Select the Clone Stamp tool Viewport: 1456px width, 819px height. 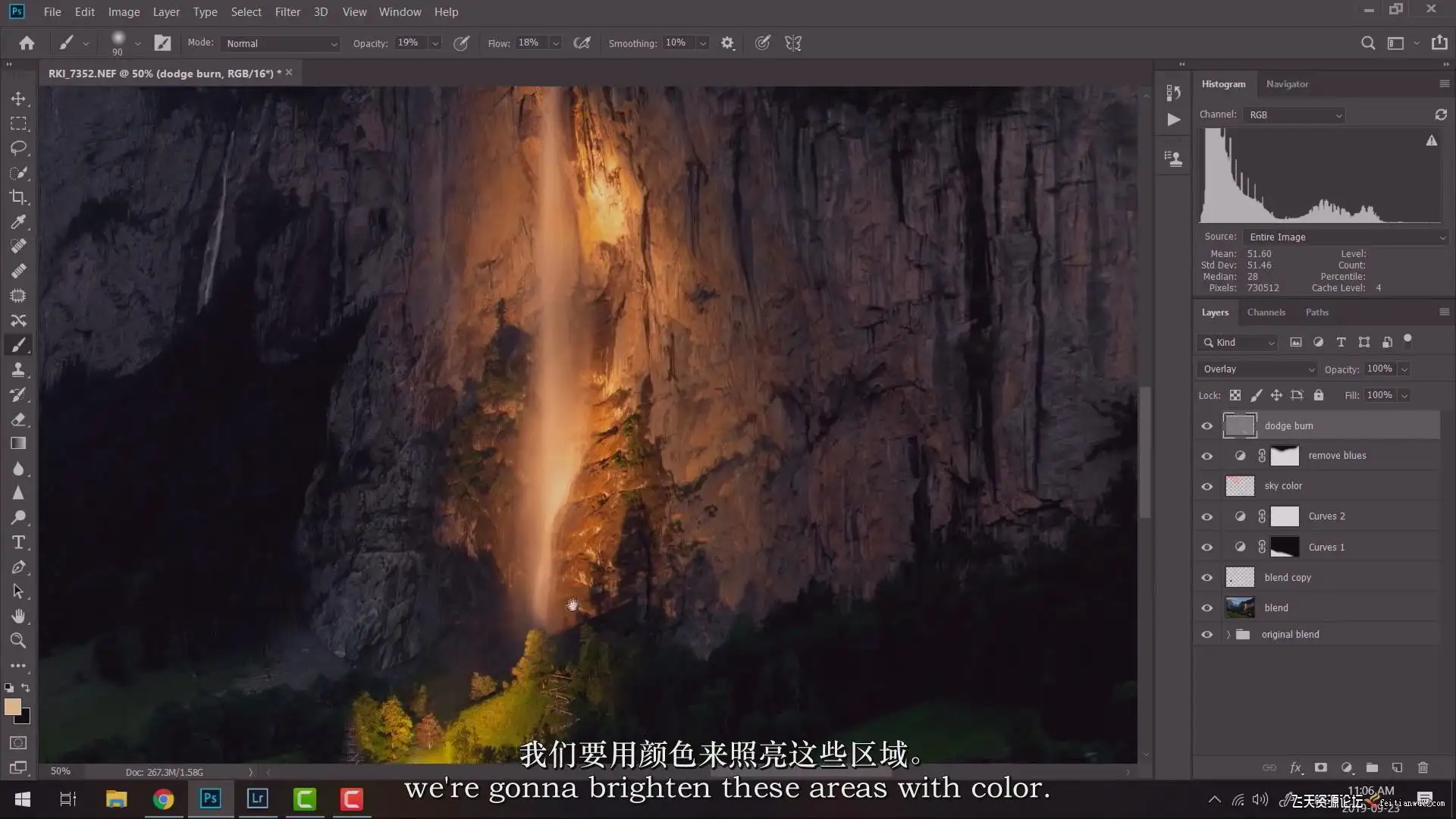click(x=18, y=369)
